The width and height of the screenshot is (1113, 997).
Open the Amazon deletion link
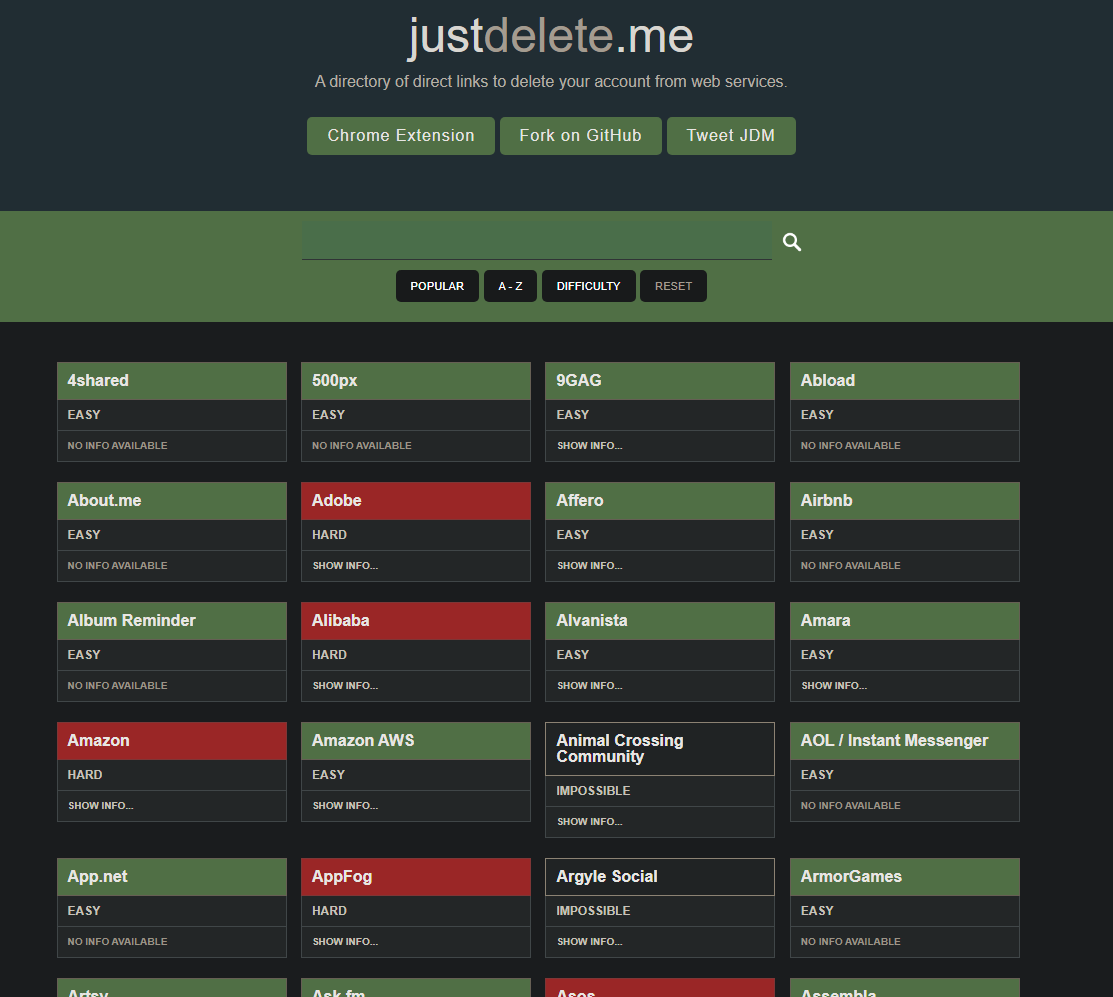(x=172, y=741)
